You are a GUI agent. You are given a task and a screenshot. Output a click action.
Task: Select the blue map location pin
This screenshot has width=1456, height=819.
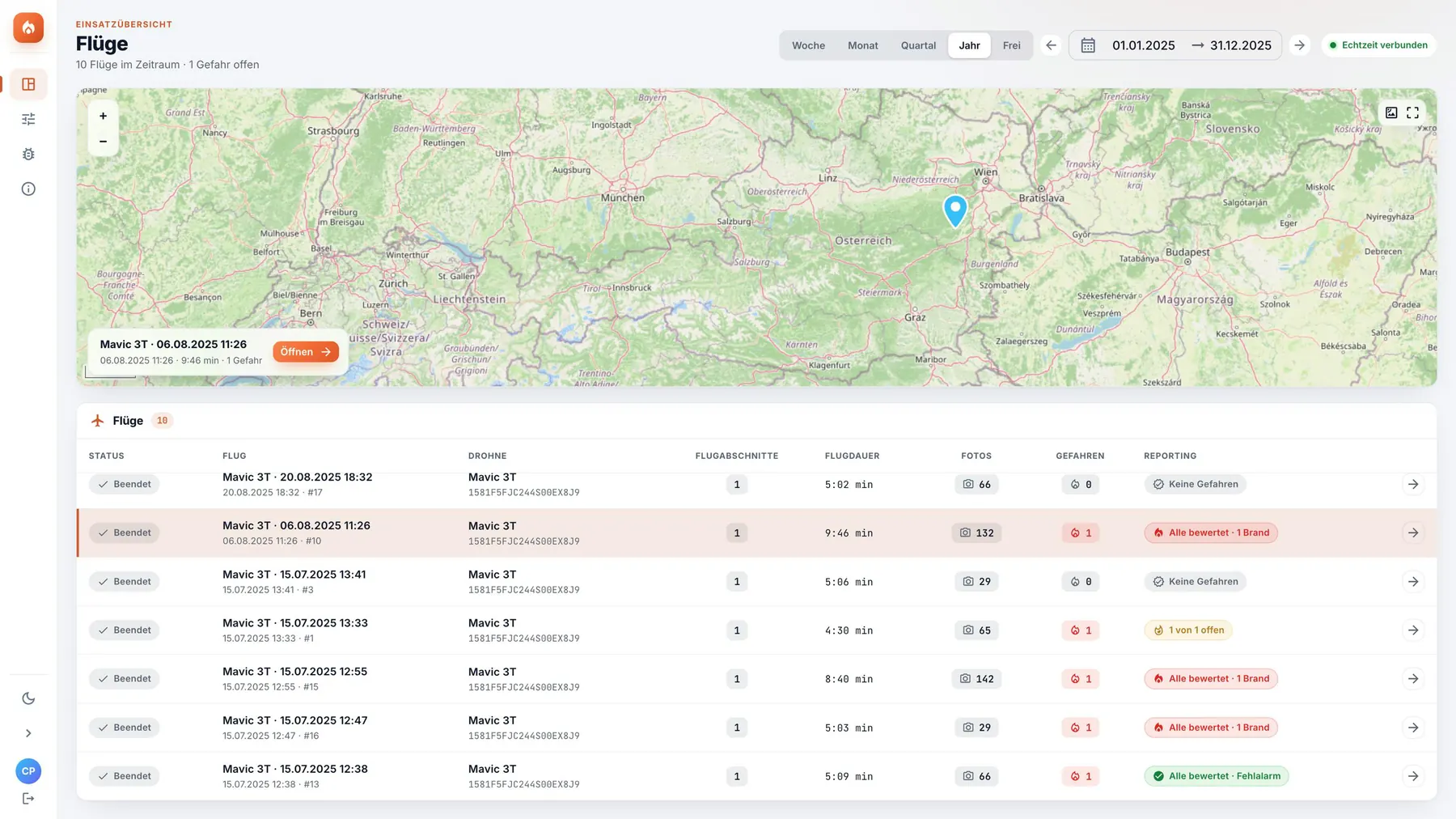[955, 210]
